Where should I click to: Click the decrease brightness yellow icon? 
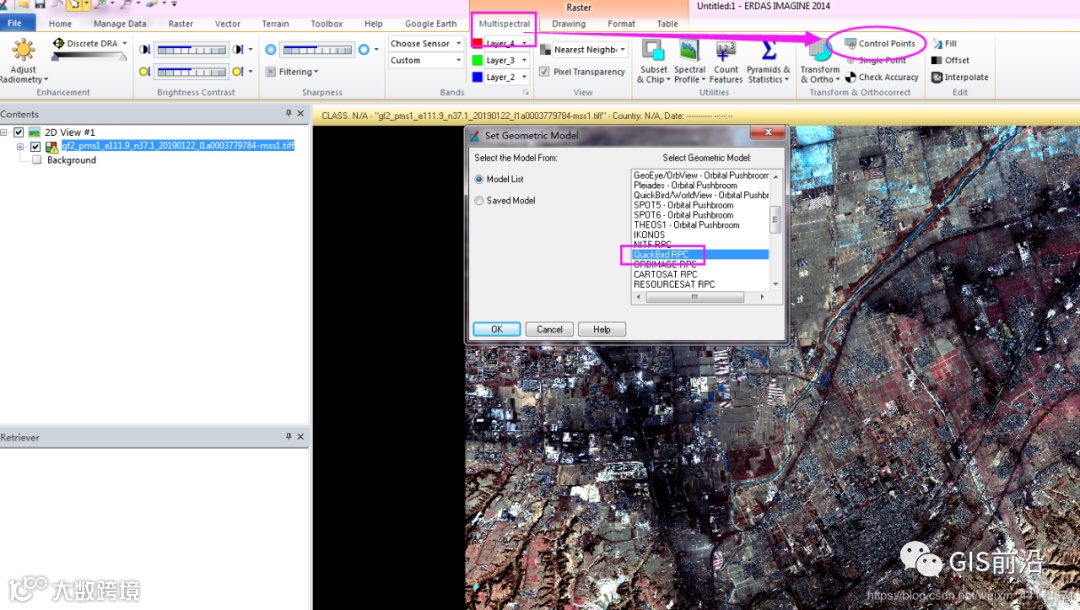point(145,72)
